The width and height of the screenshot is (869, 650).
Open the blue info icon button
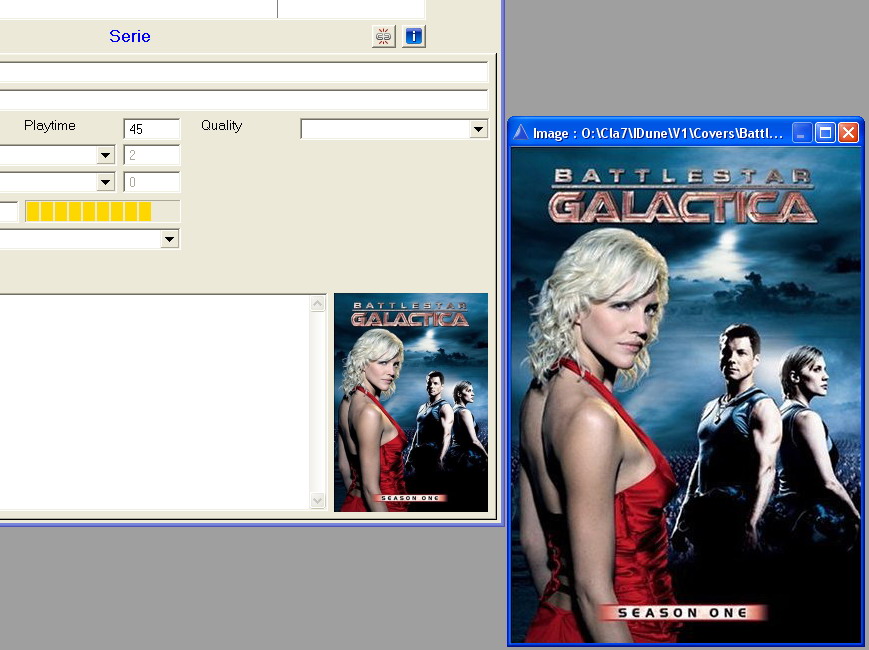413,37
